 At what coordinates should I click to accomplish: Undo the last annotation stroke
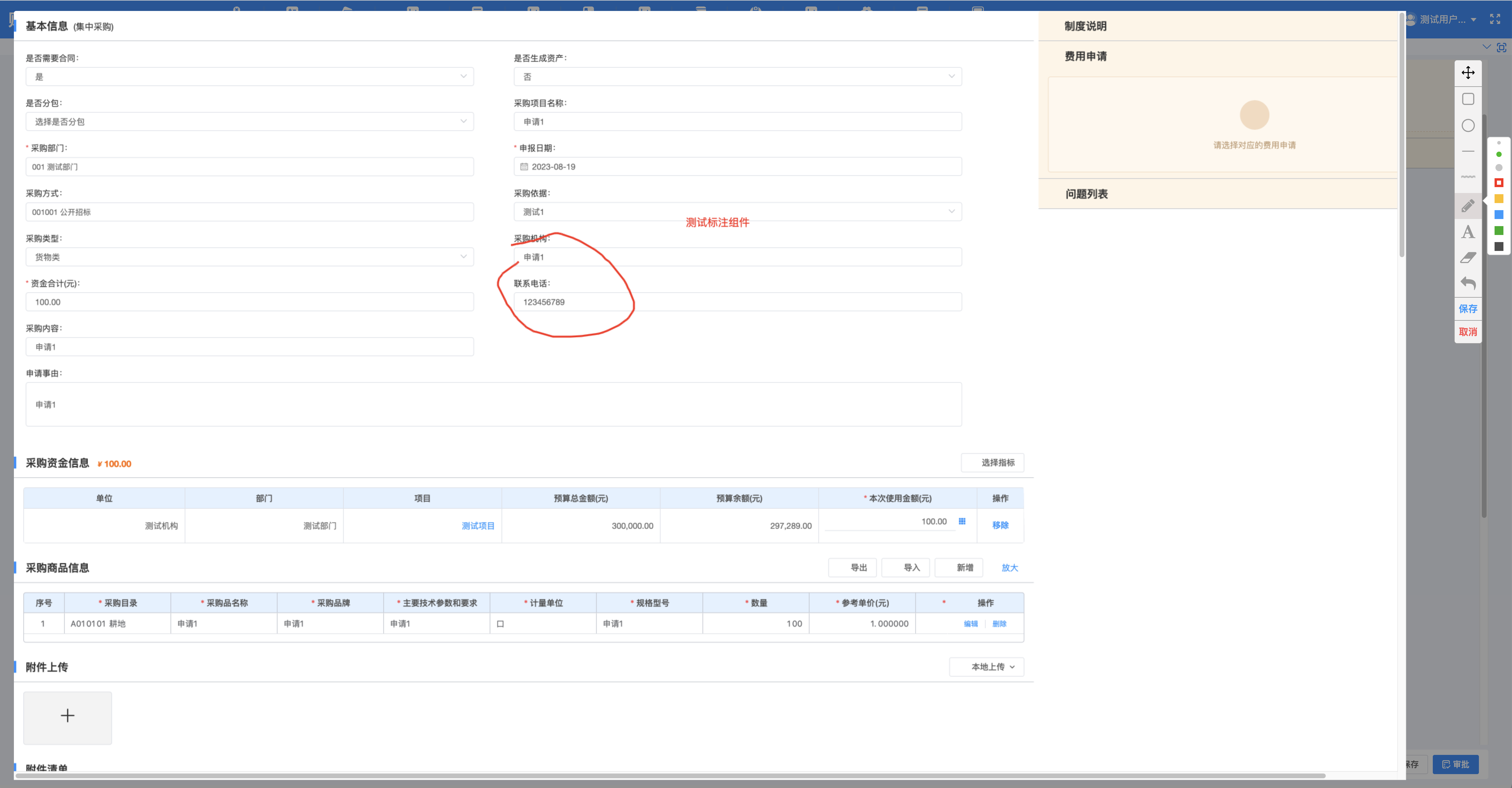[1467, 283]
